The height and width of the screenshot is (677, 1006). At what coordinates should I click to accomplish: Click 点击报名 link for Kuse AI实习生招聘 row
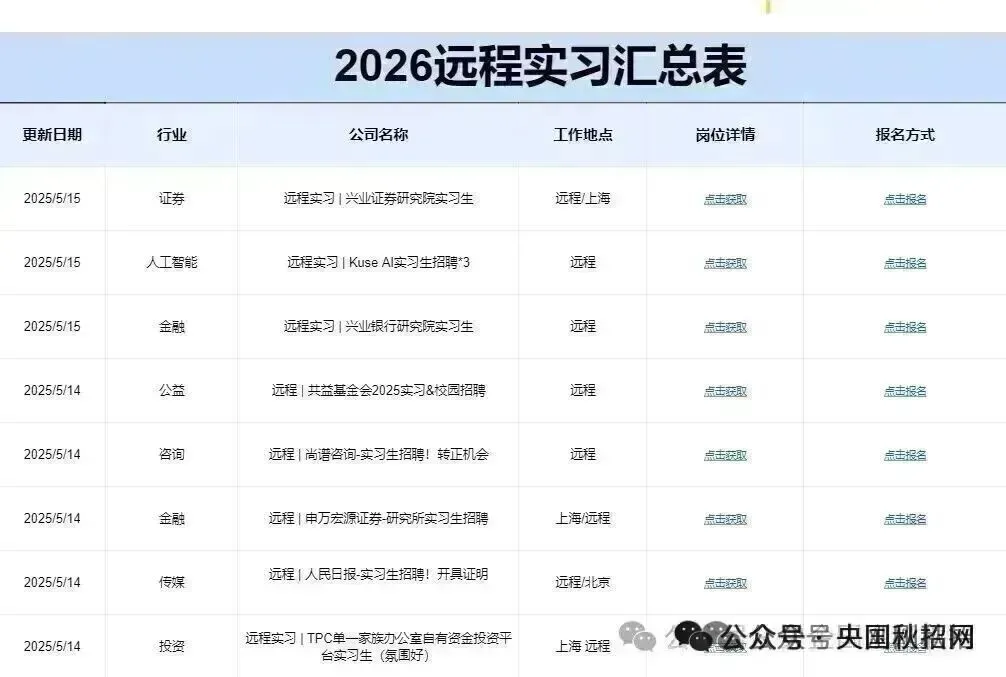[905, 263]
